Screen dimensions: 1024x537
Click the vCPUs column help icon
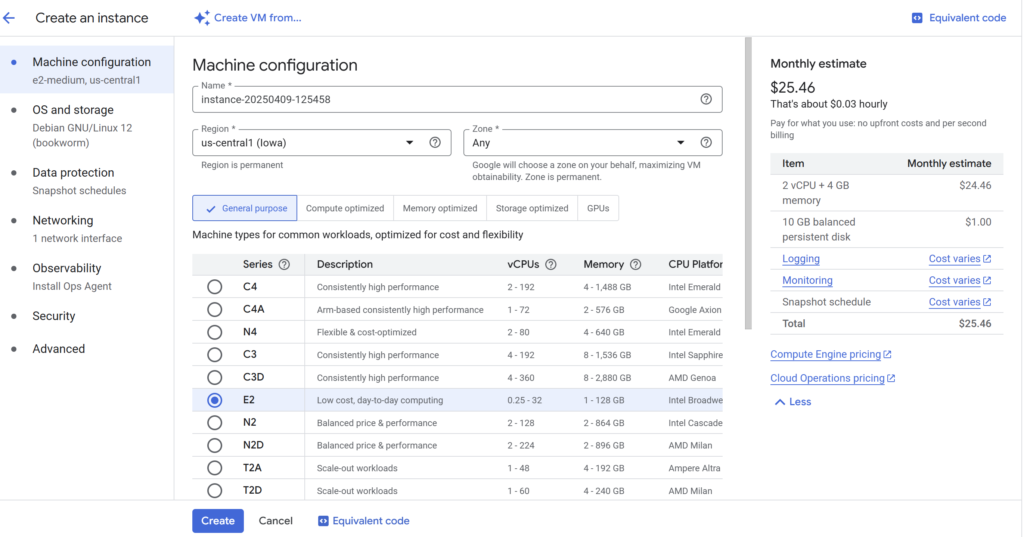coord(551,265)
